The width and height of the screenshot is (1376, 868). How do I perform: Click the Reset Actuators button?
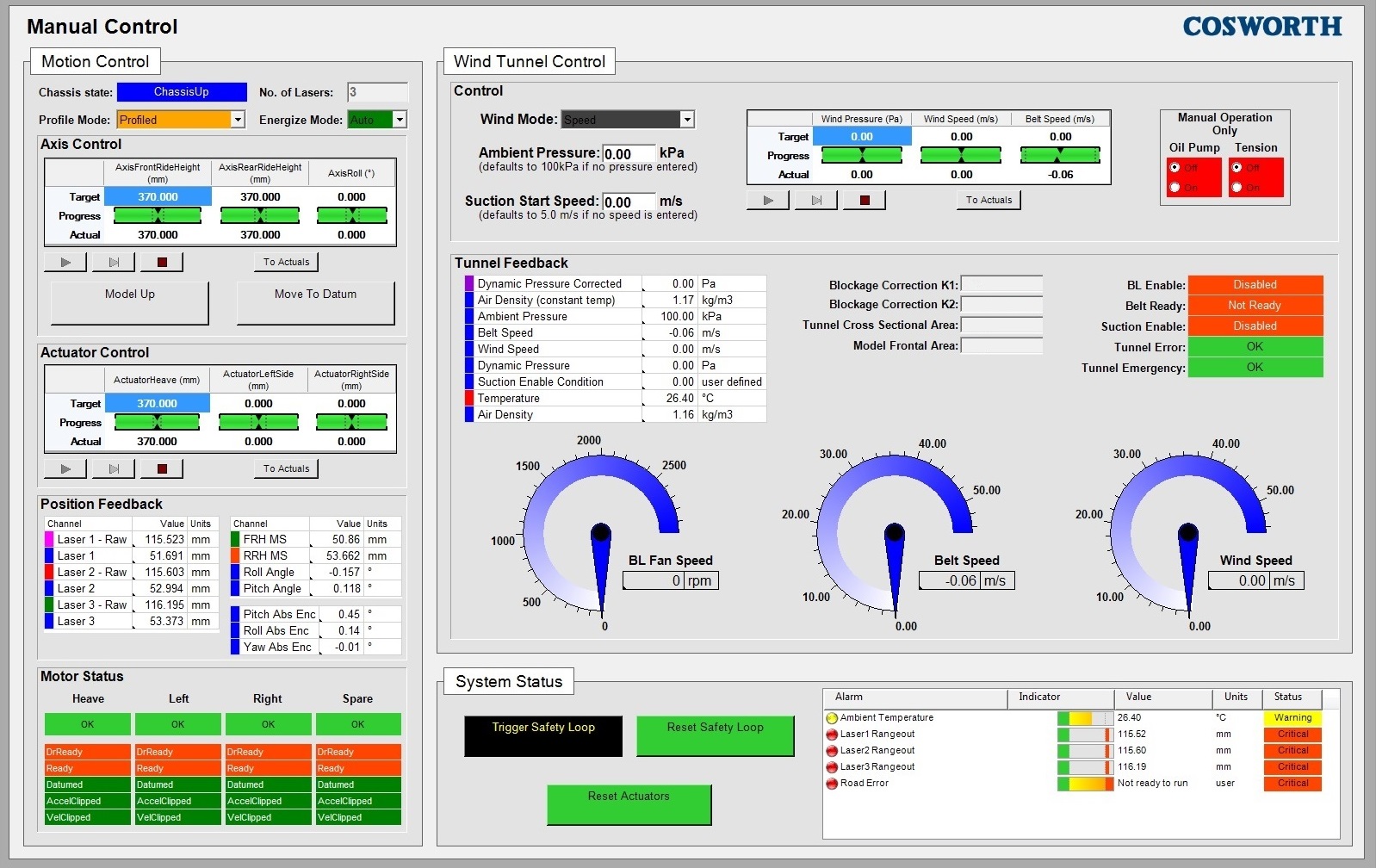coord(629,804)
